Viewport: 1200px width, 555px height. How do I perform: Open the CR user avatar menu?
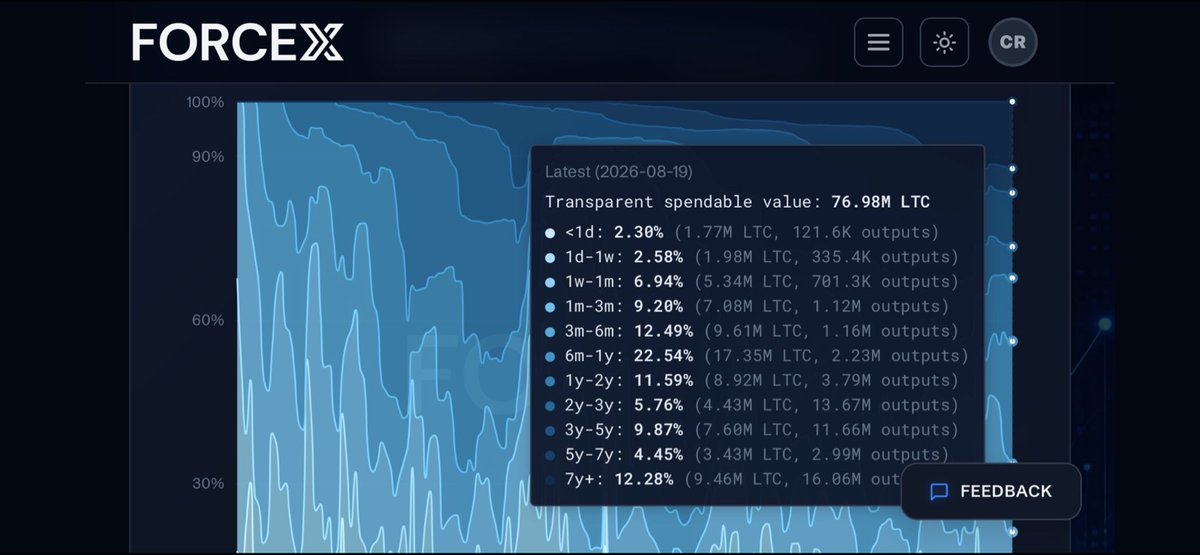[1013, 42]
